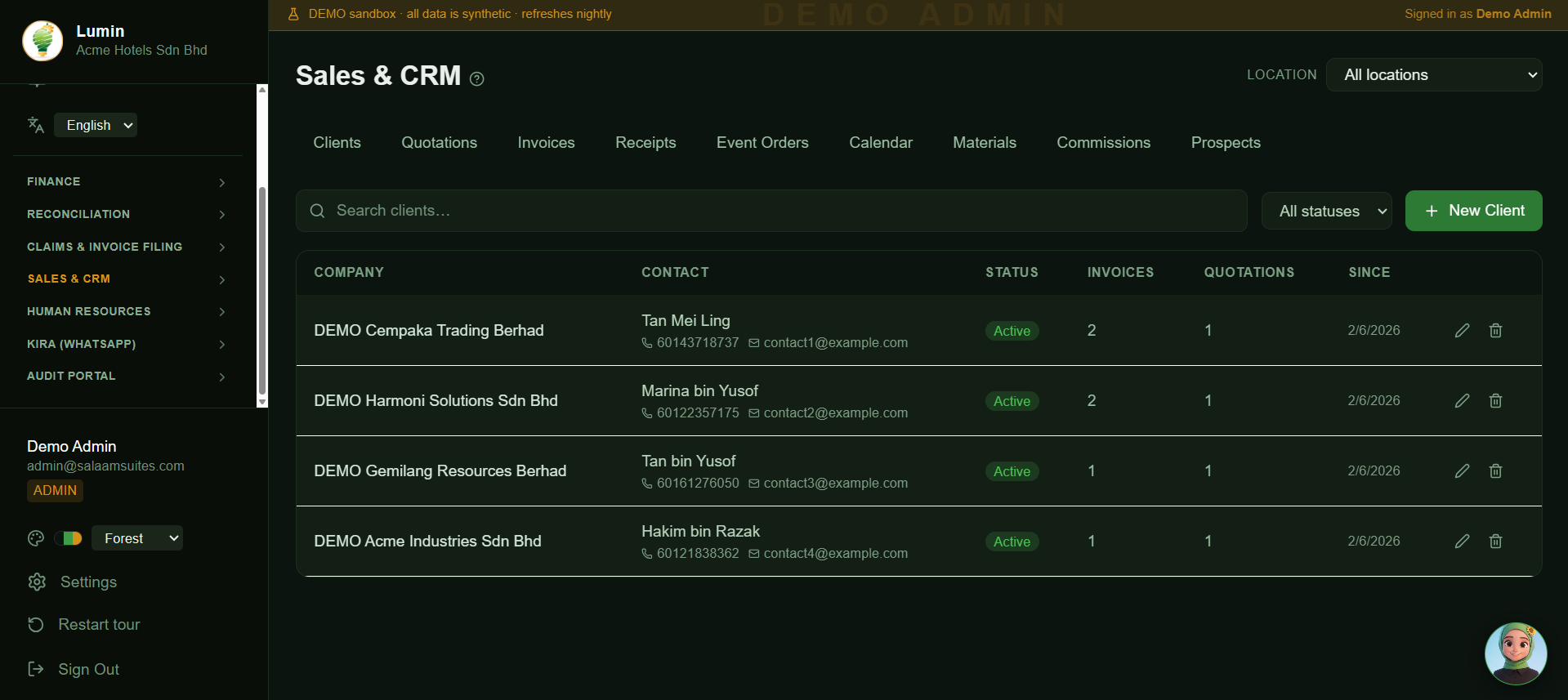Click the sidebar vertical scrollbar
Screen dimensions: 1568x700
[x=262, y=290]
